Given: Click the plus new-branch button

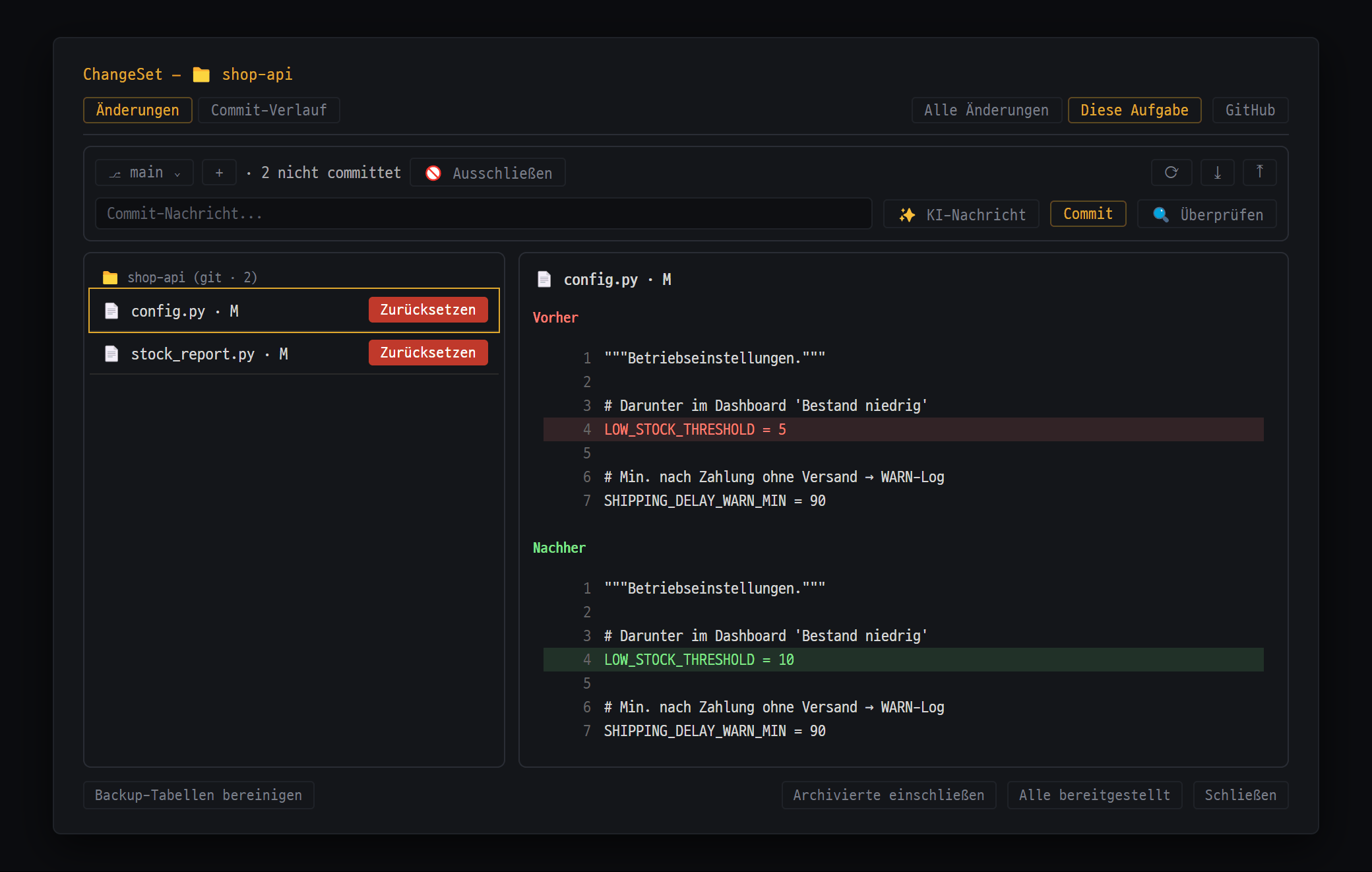Looking at the screenshot, I should (x=219, y=173).
